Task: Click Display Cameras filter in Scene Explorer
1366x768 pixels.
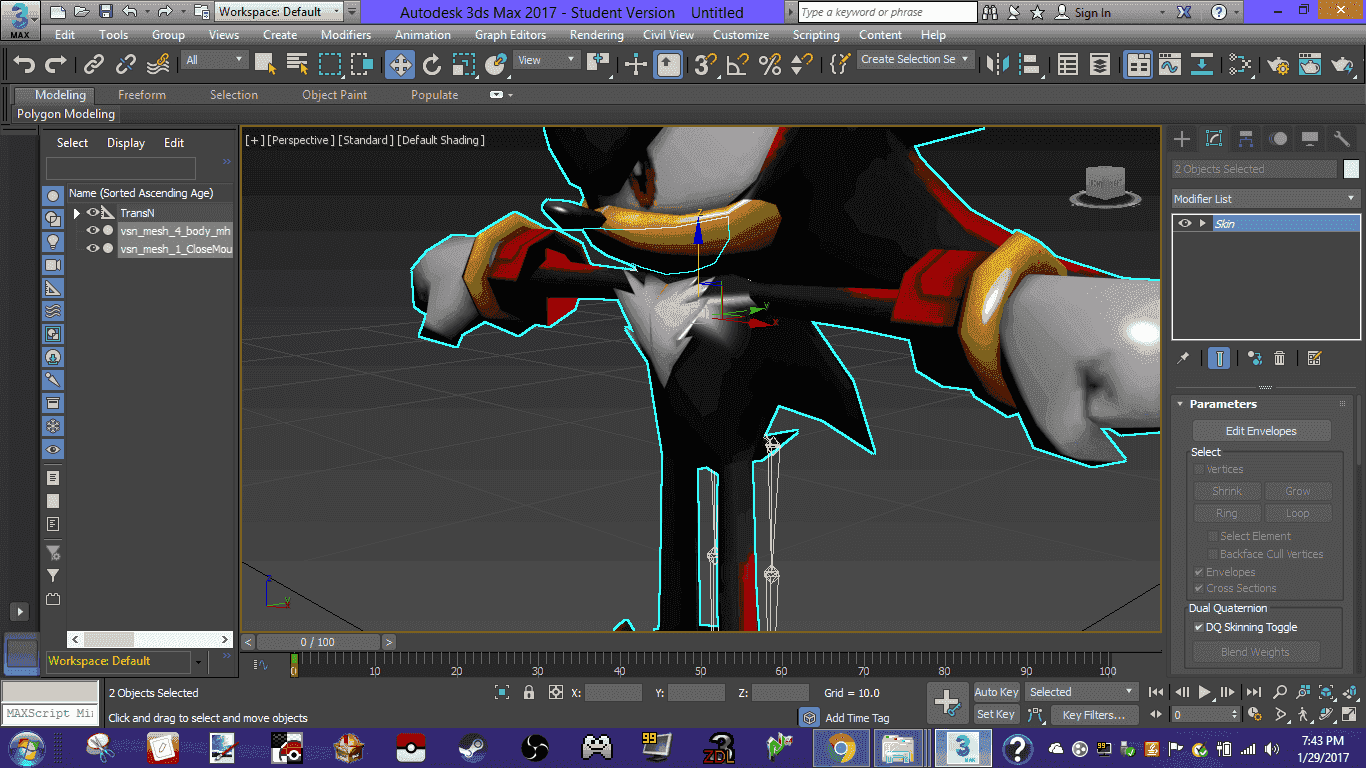Action: pos(53,265)
